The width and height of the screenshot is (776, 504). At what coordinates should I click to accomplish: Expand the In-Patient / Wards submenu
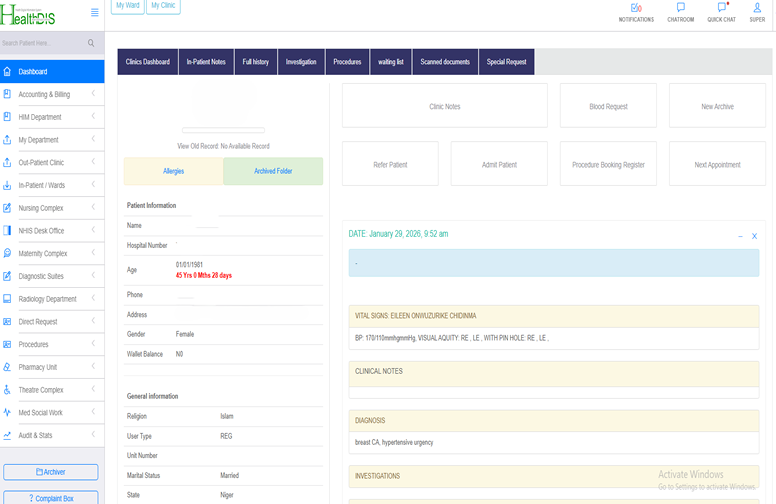click(x=93, y=185)
